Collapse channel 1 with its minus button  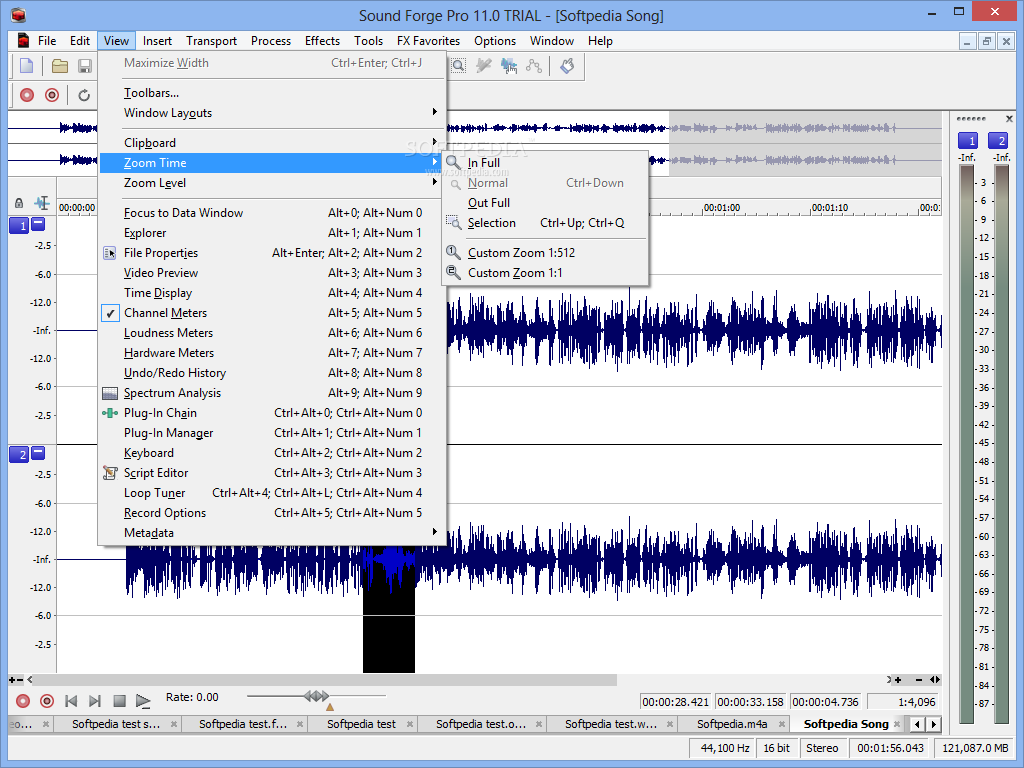click(x=38, y=224)
